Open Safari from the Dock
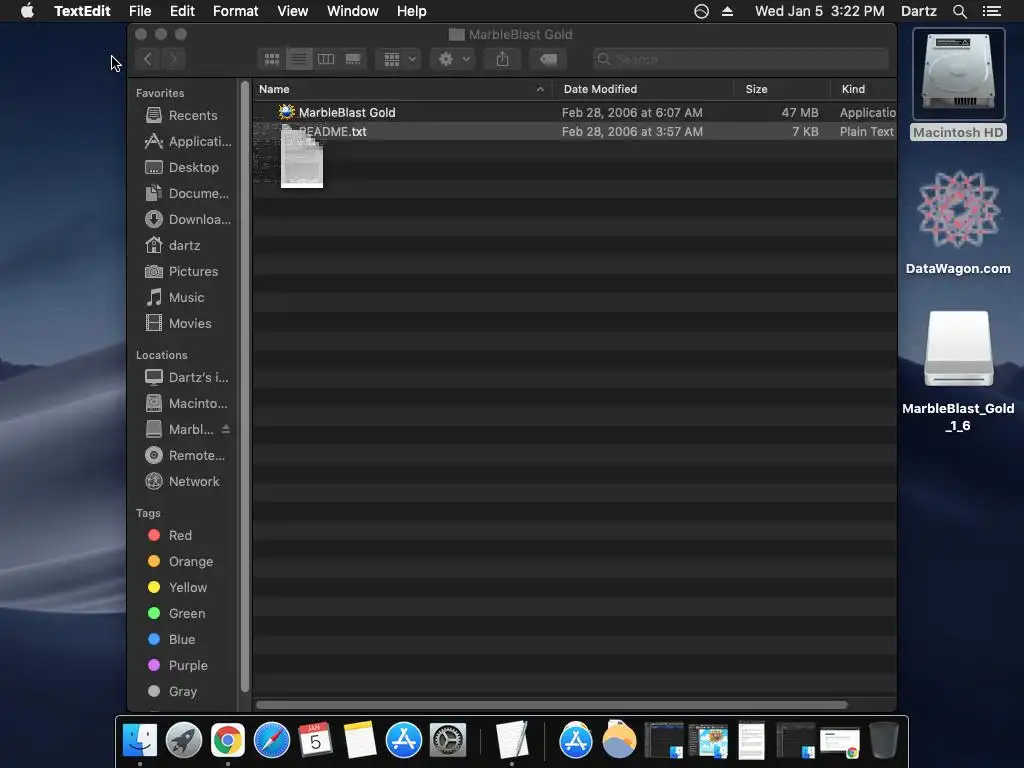This screenshot has width=1024, height=768. click(x=272, y=741)
